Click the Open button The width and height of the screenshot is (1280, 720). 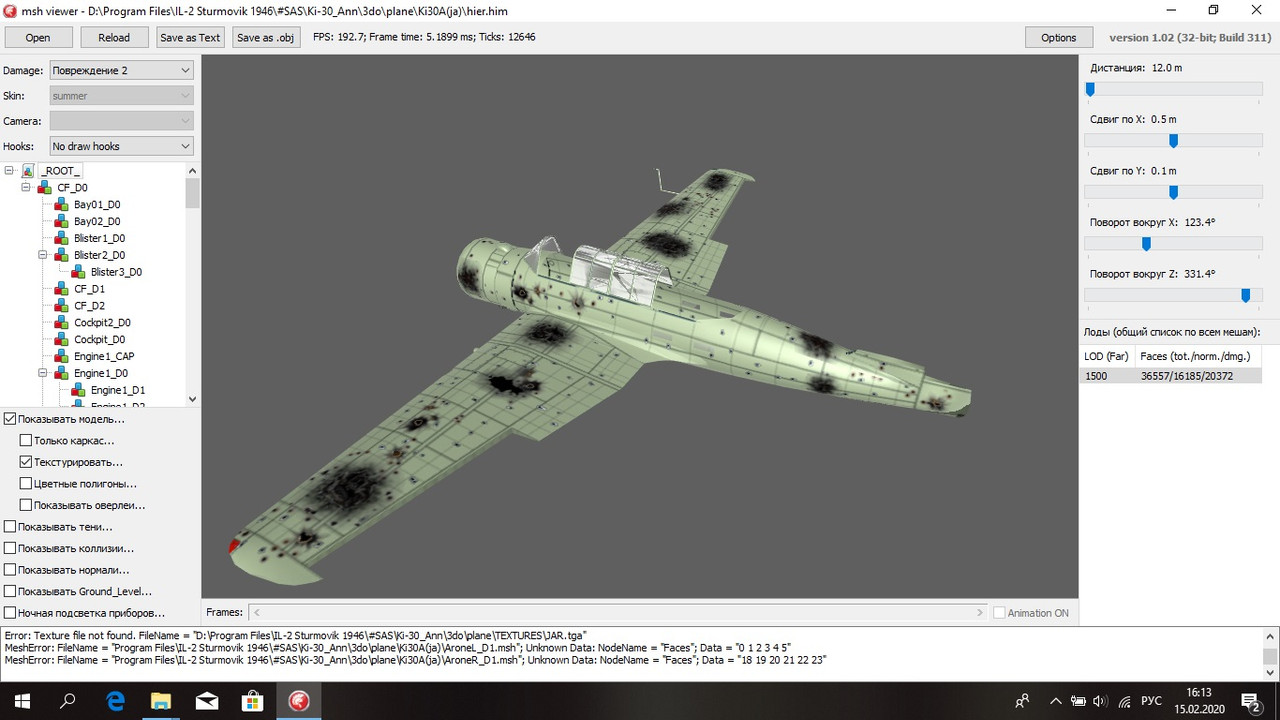pyautogui.click(x=38, y=37)
